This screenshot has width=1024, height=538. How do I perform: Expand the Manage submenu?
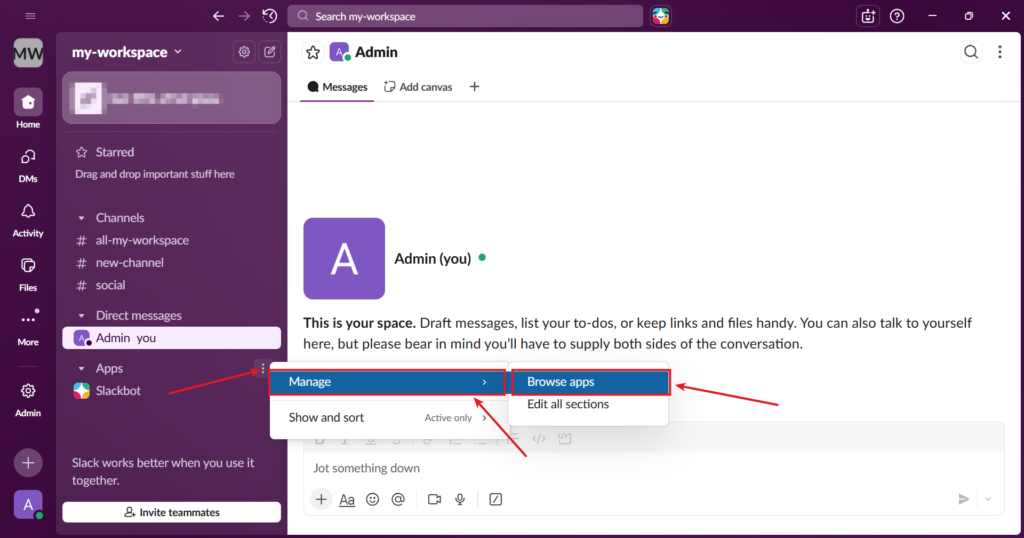tap(388, 382)
